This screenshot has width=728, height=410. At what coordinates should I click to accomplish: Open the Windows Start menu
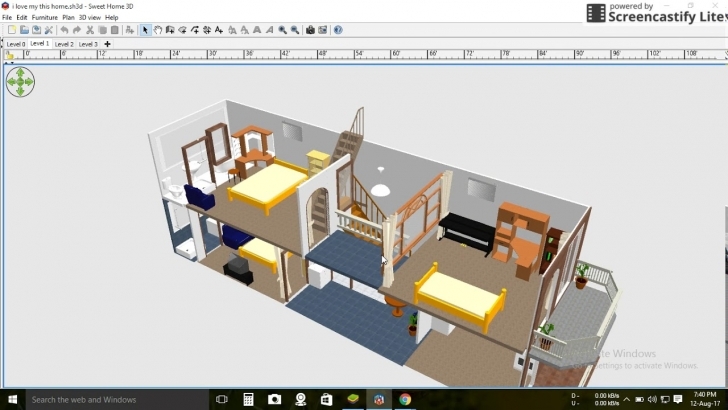click(x=13, y=399)
